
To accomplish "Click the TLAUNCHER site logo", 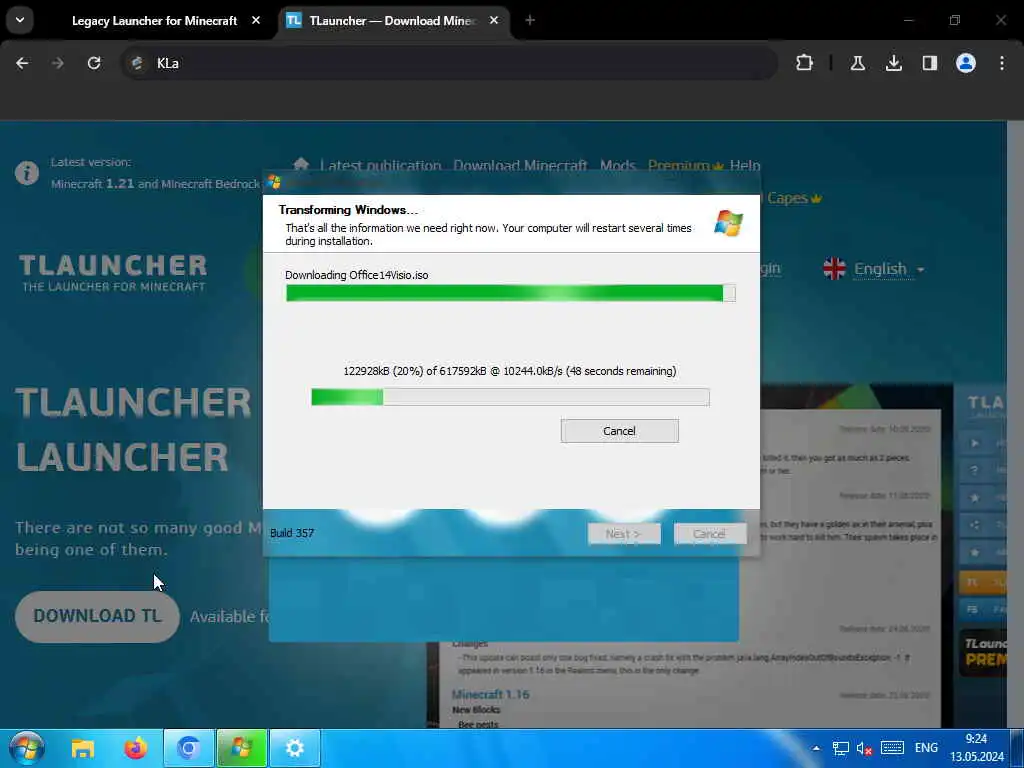I will [x=112, y=272].
